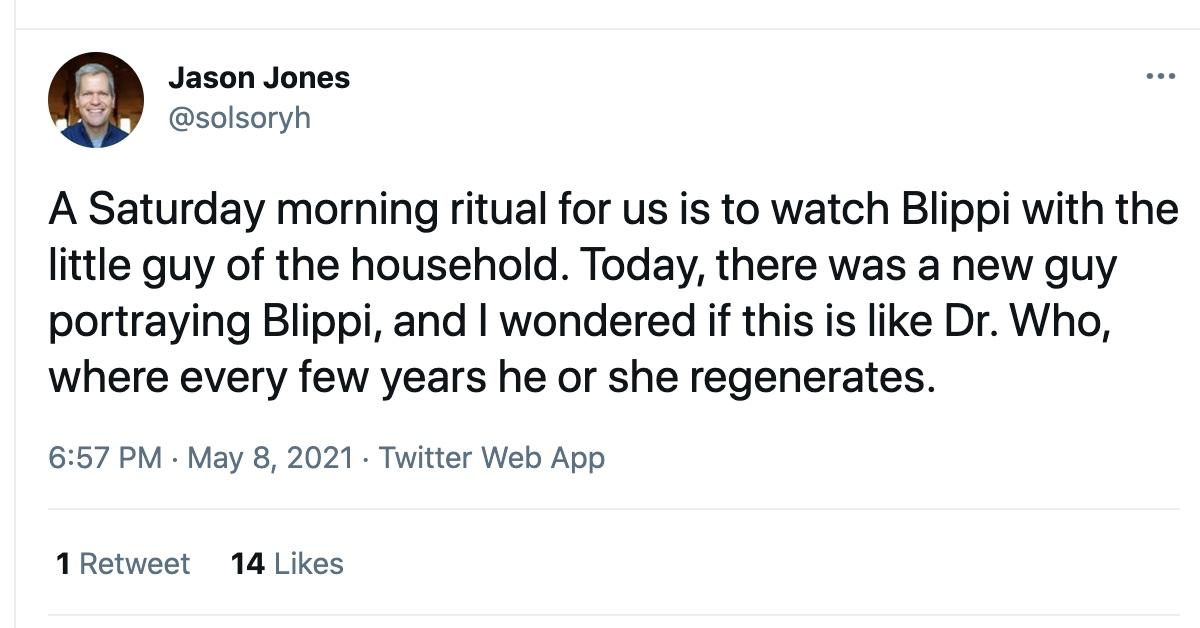
Task: Click the Twitter Web App source link
Action: point(492,458)
